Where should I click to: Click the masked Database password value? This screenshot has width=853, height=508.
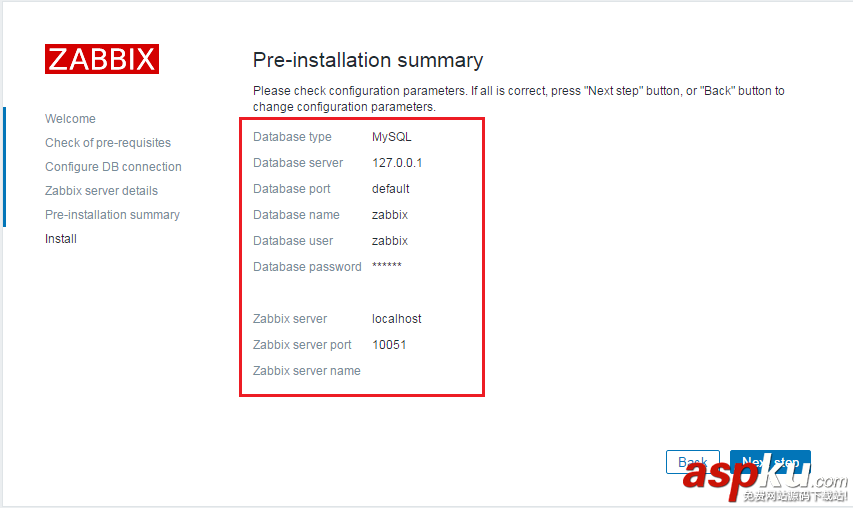[387, 267]
